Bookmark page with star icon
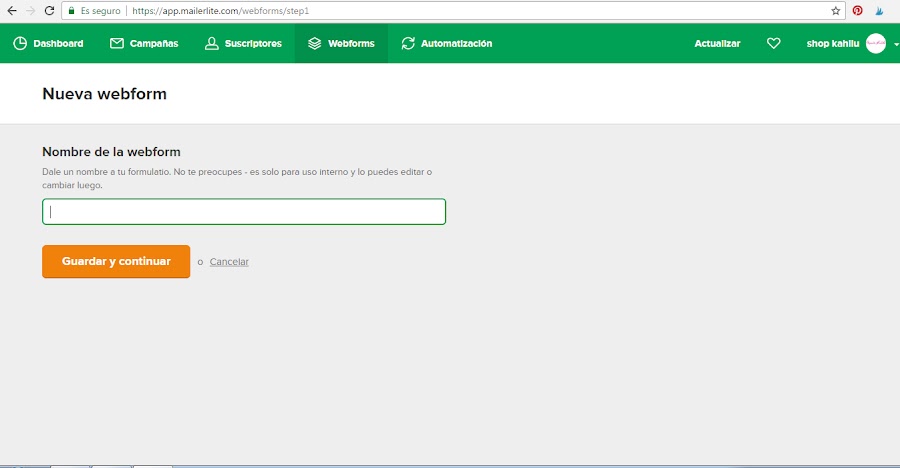 [x=836, y=11]
